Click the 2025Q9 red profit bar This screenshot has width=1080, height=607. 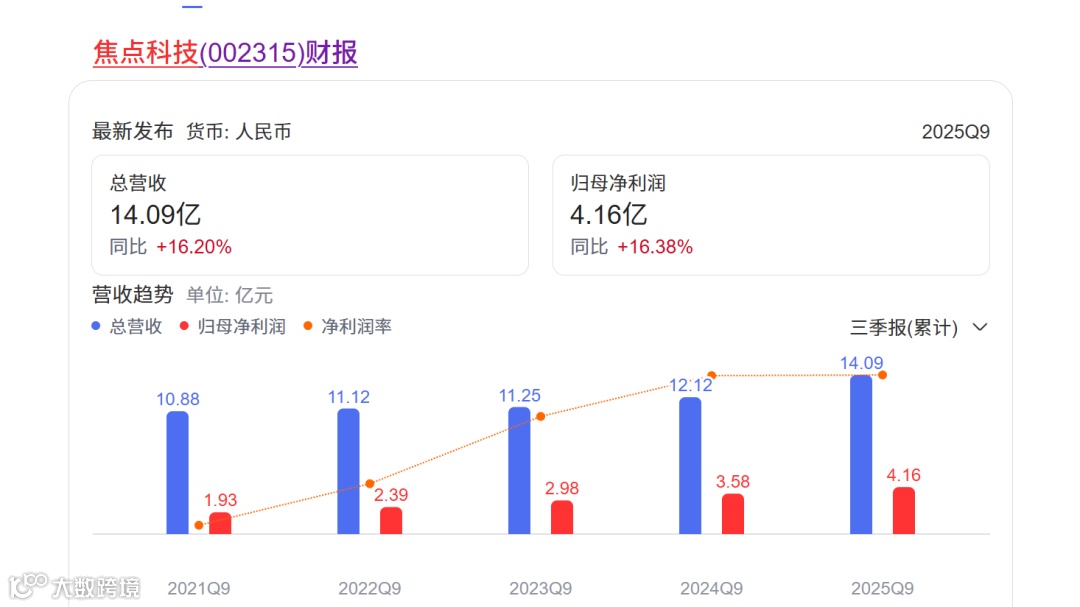(904, 511)
